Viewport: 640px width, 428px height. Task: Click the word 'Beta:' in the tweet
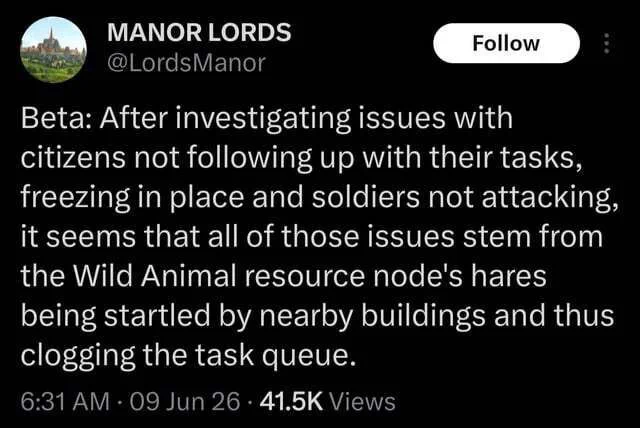pyautogui.click(x=58, y=118)
